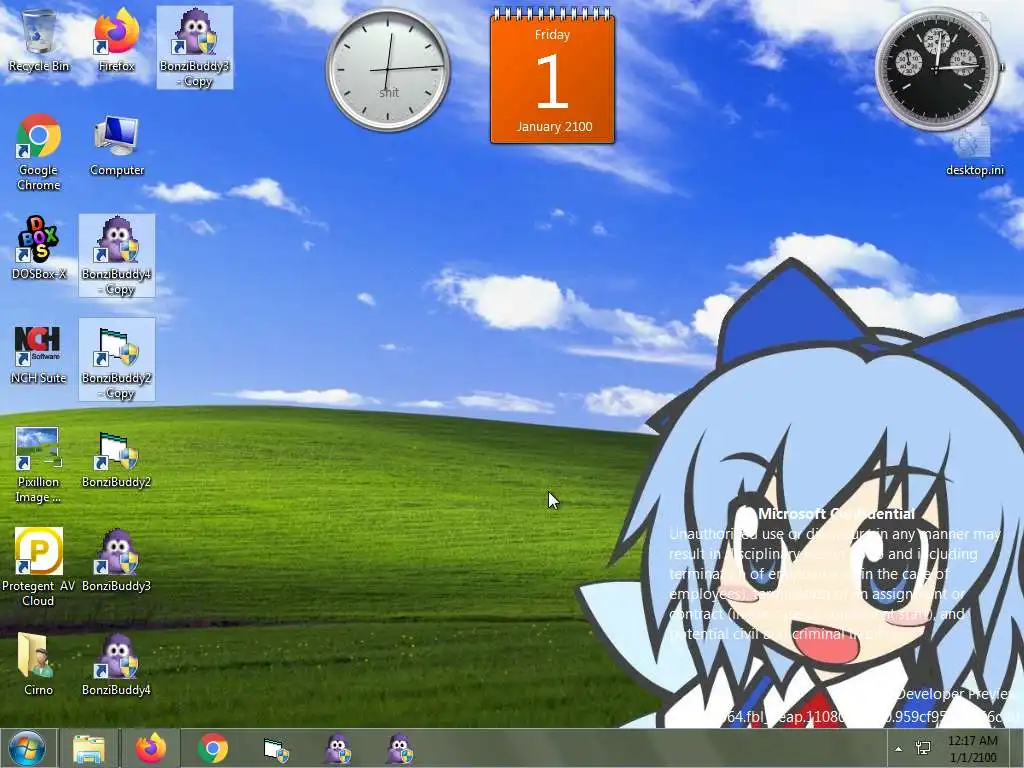The width and height of the screenshot is (1024, 768).
Task: Click the network icon in system tray
Action: coord(923,748)
